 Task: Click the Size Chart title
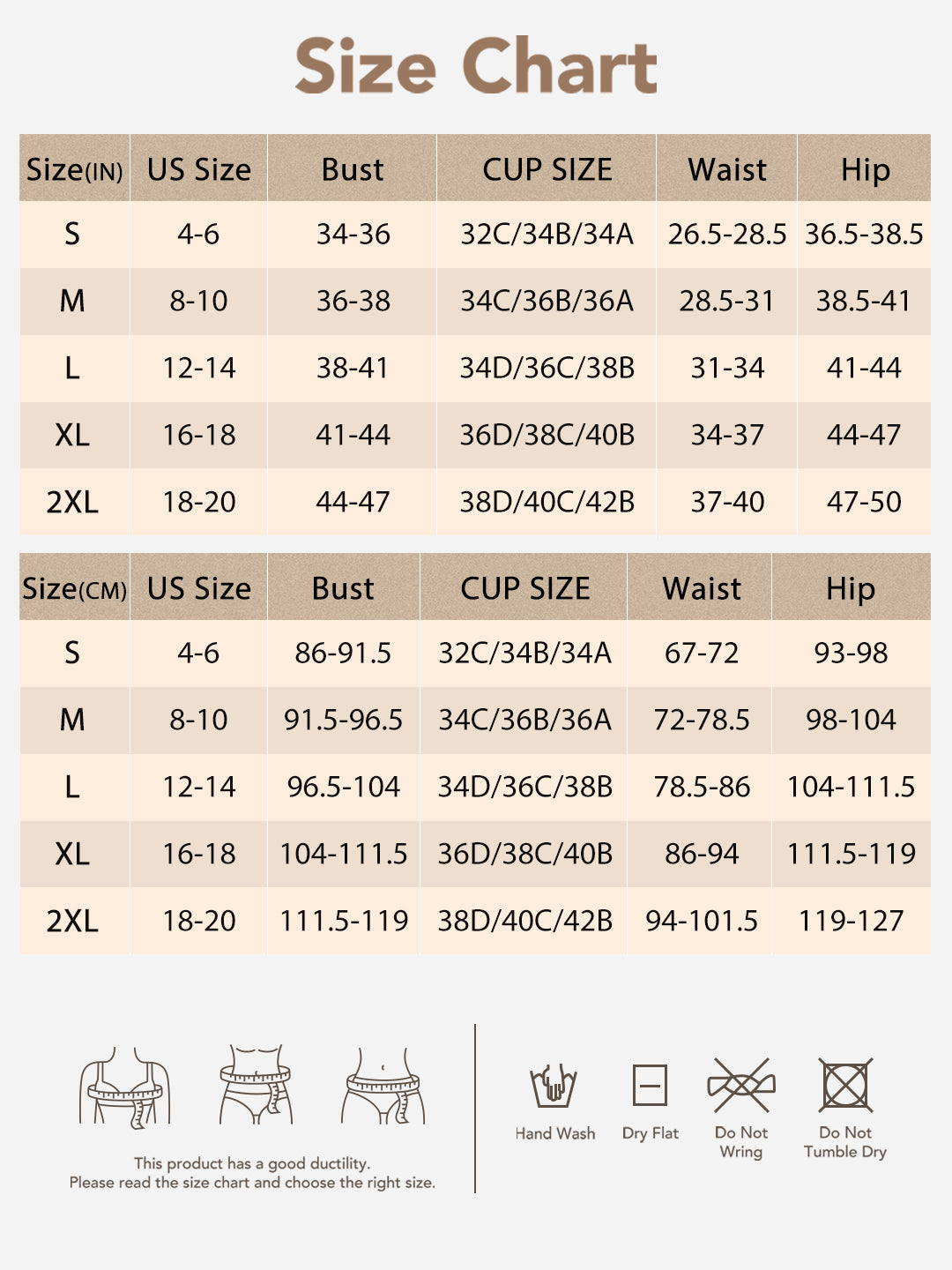[476, 65]
